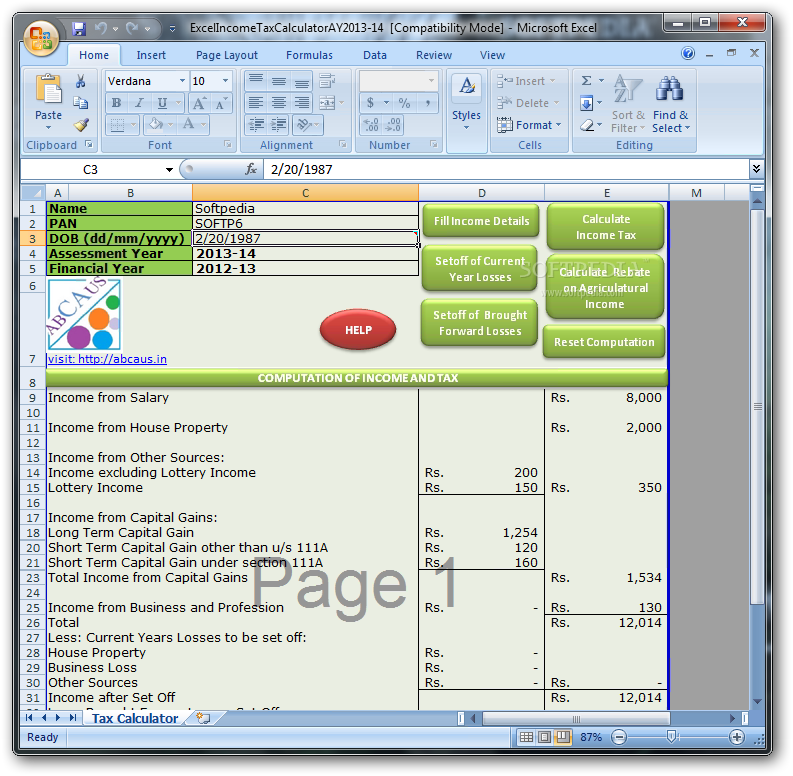
Task: Open the abcaus.in hyperlink
Action: coord(107,359)
